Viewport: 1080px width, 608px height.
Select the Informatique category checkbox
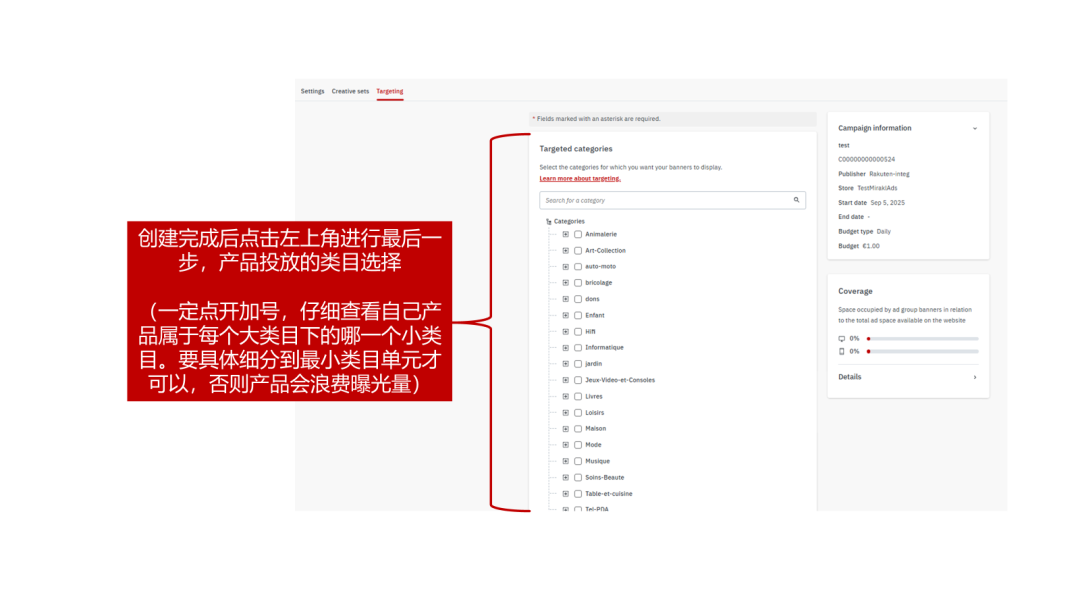577,347
